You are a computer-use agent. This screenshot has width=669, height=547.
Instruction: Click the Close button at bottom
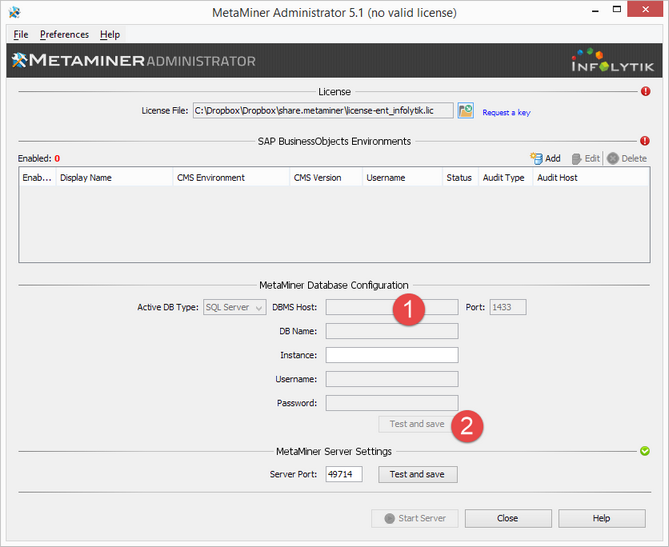coord(508,518)
